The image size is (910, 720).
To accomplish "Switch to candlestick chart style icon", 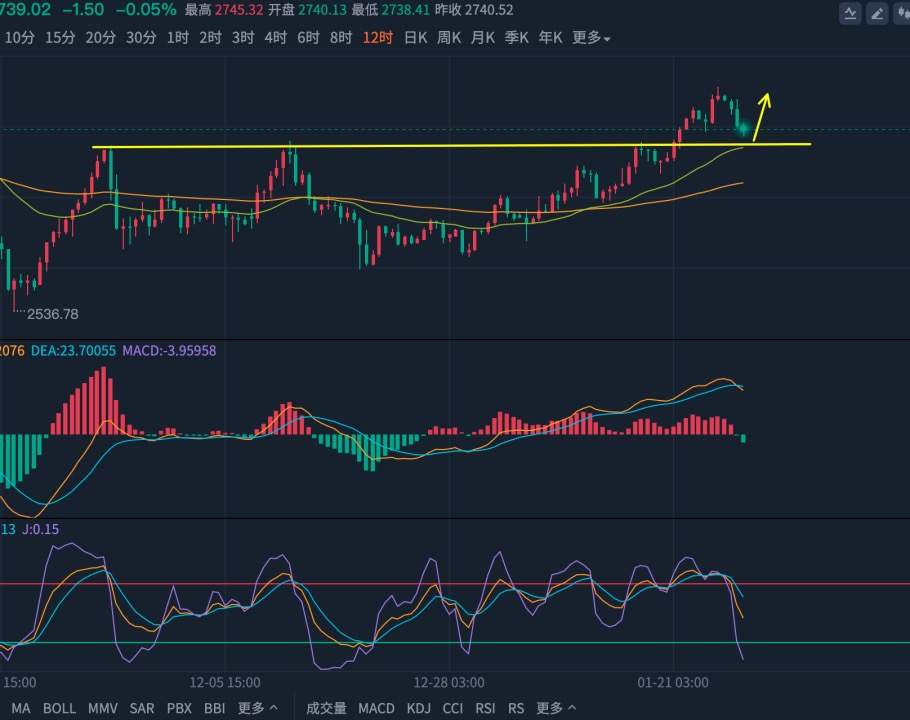I will point(902,13).
